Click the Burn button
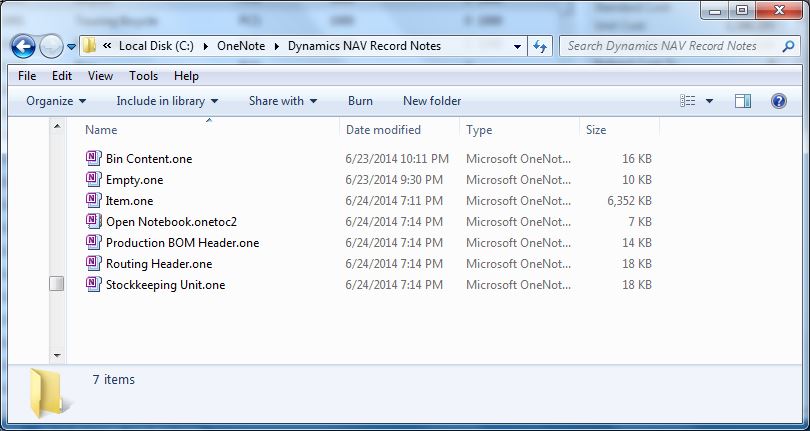Screen dimensions: 810x431 [x=360, y=101]
